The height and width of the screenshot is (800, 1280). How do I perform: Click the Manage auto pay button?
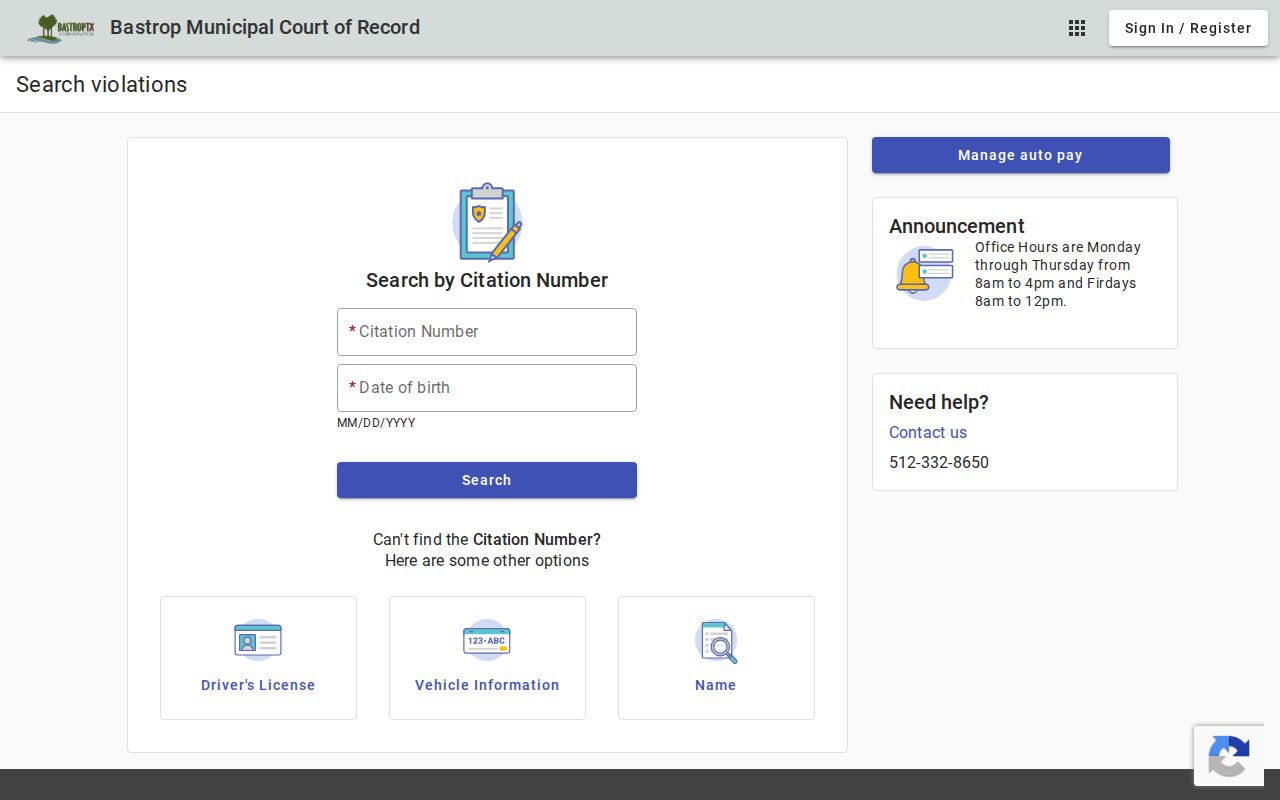pos(1021,155)
